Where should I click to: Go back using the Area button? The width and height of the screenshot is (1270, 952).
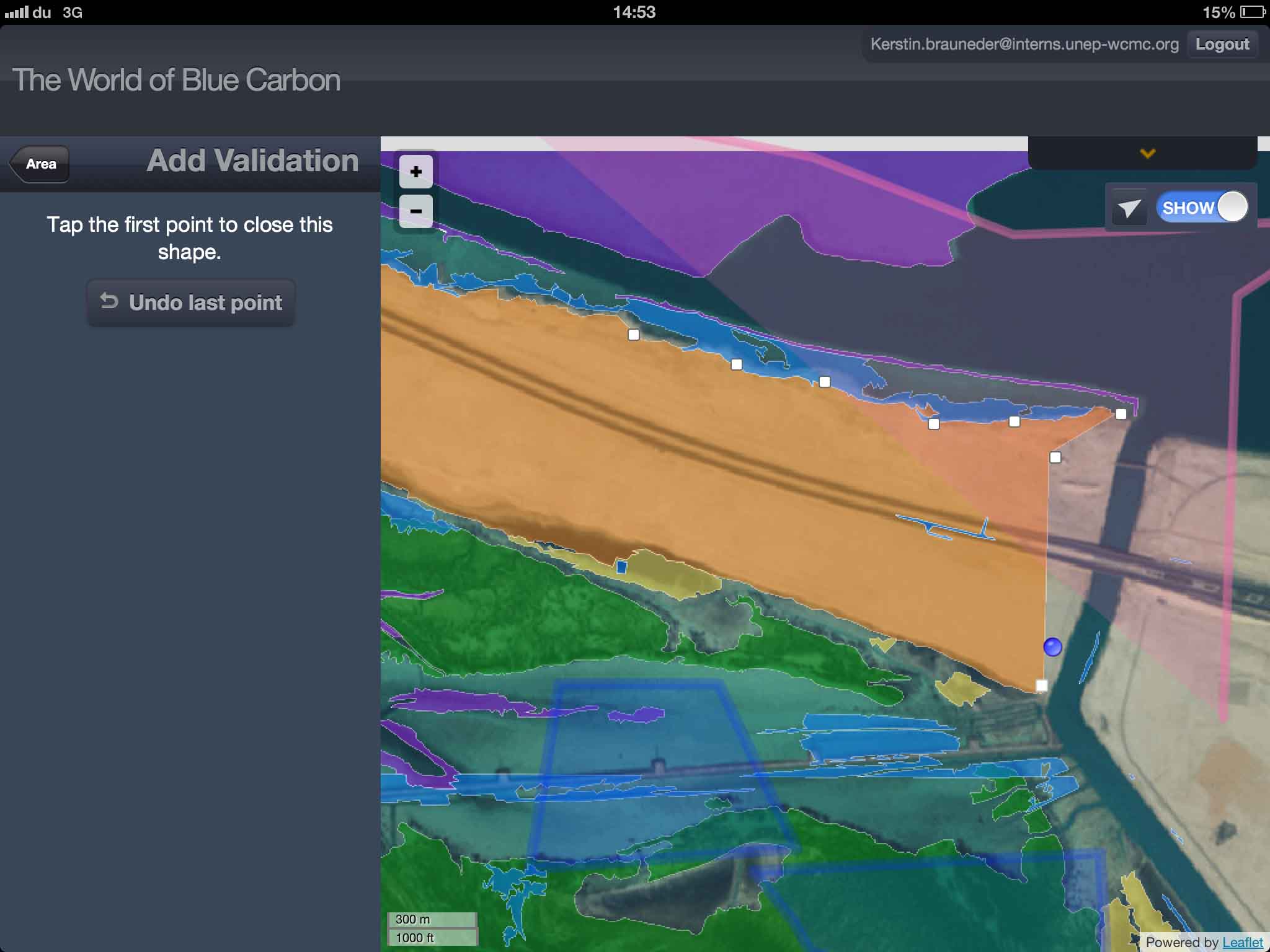click(40, 164)
